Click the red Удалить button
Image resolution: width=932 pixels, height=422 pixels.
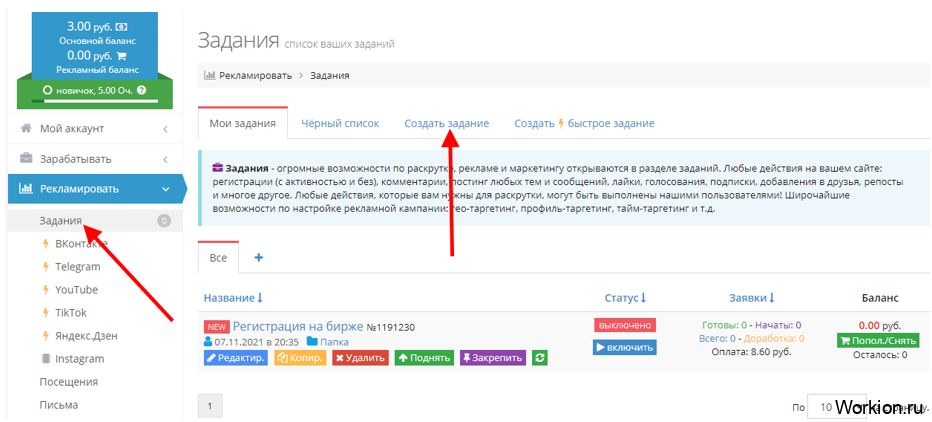coord(360,358)
